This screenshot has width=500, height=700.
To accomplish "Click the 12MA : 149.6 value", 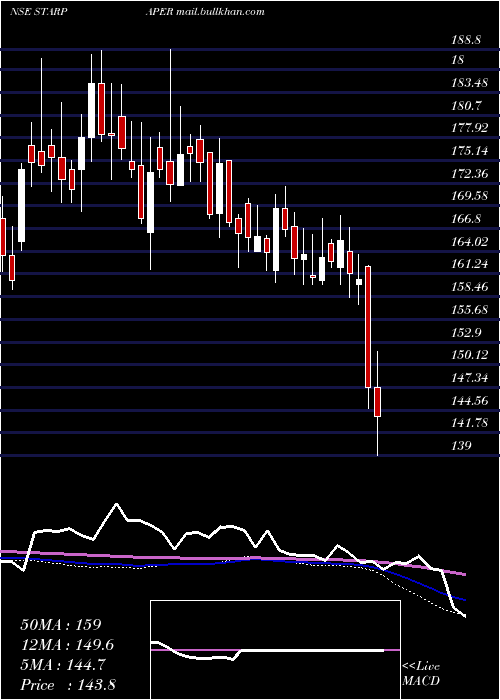I will click(x=67, y=645).
